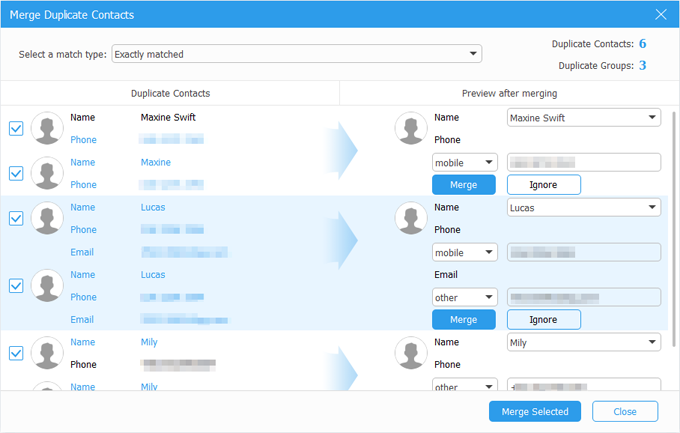Click second Lucas contact avatar icon
Screen dimensions: 680x433
pyautogui.click(x=47, y=285)
